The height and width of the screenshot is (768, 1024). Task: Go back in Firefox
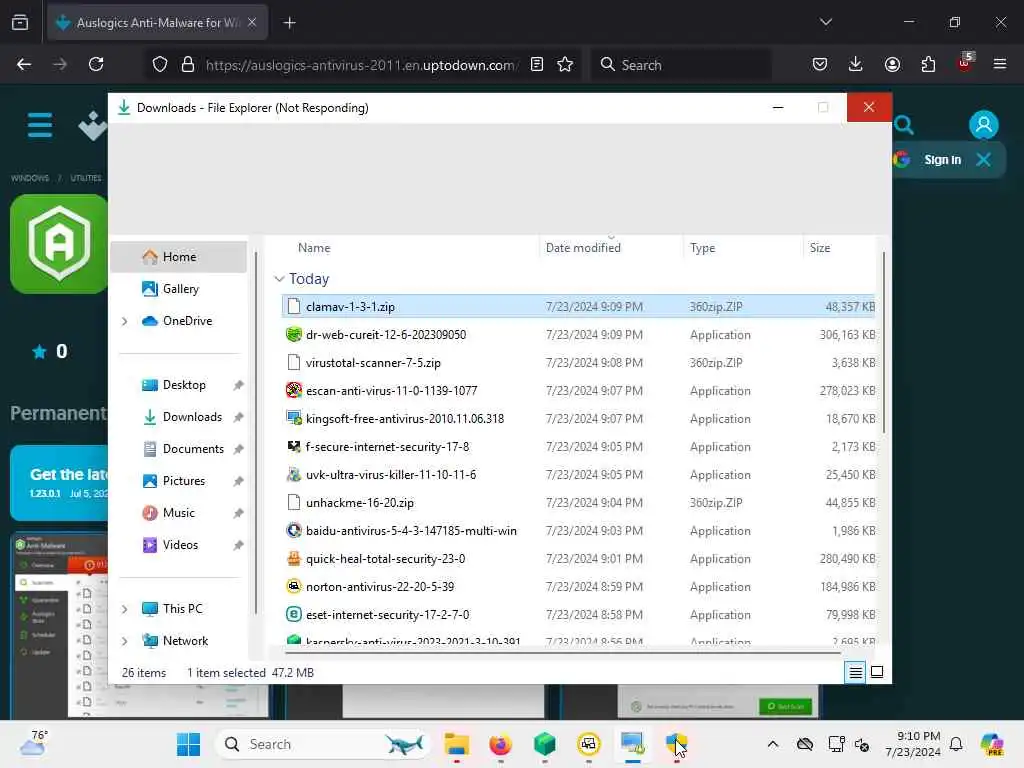(24, 64)
